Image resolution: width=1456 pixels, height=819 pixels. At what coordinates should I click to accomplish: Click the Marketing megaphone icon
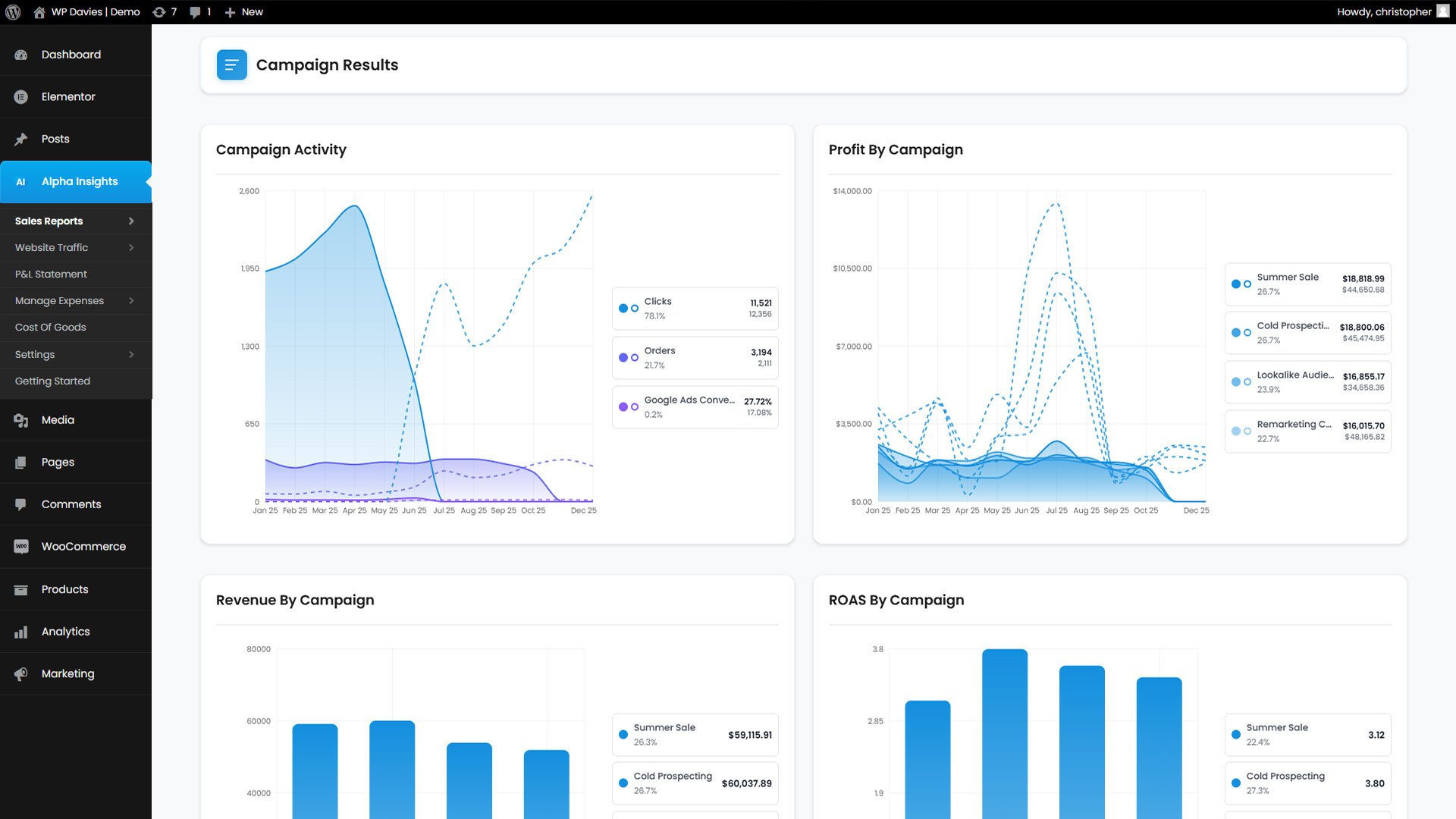coord(21,673)
